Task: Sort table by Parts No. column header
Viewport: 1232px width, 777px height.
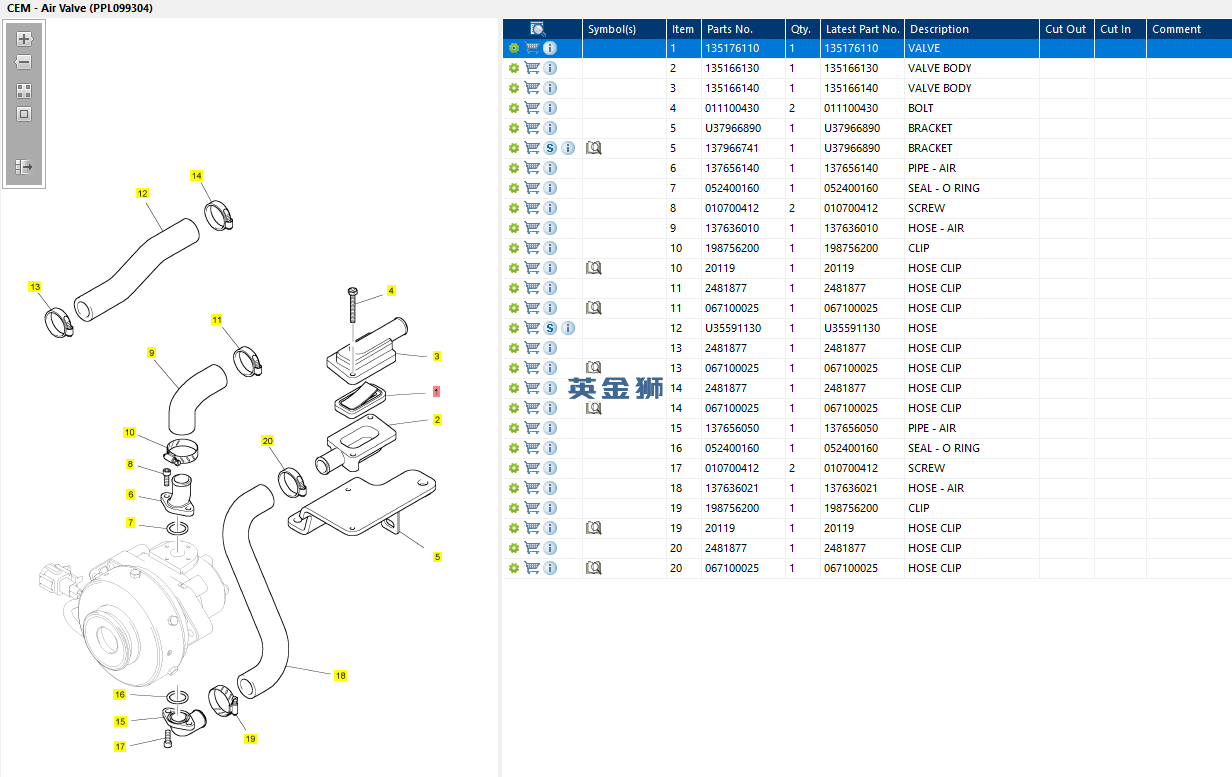Action: [x=729, y=29]
